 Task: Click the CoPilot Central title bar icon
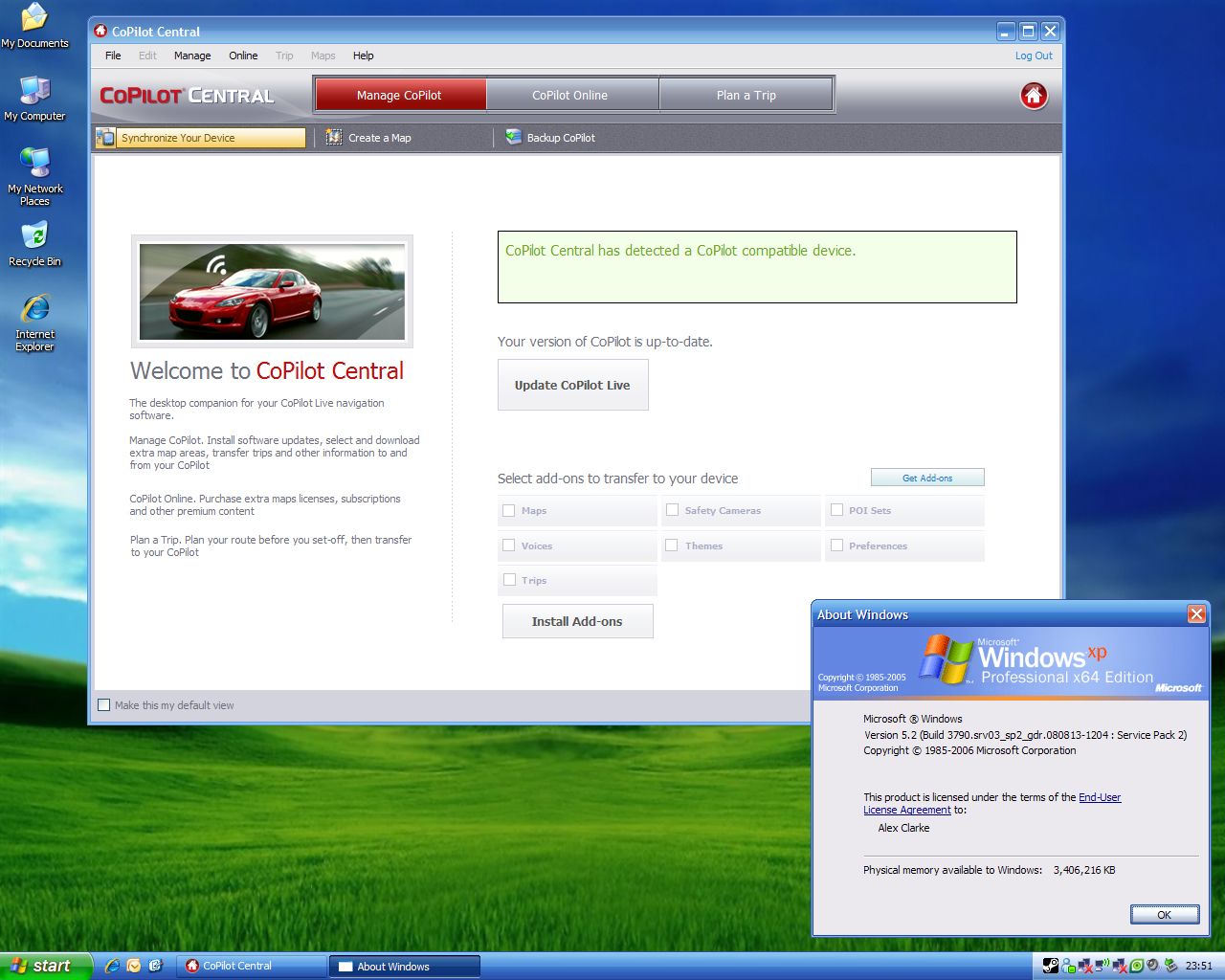click(x=100, y=31)
